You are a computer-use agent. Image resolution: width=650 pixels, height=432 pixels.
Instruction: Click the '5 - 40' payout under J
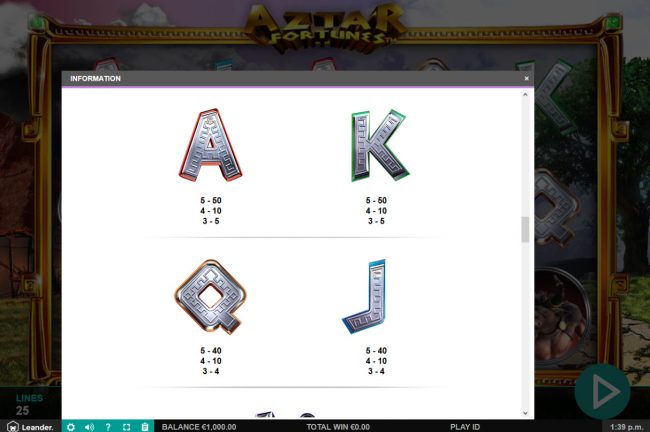[x=376, y=350]
